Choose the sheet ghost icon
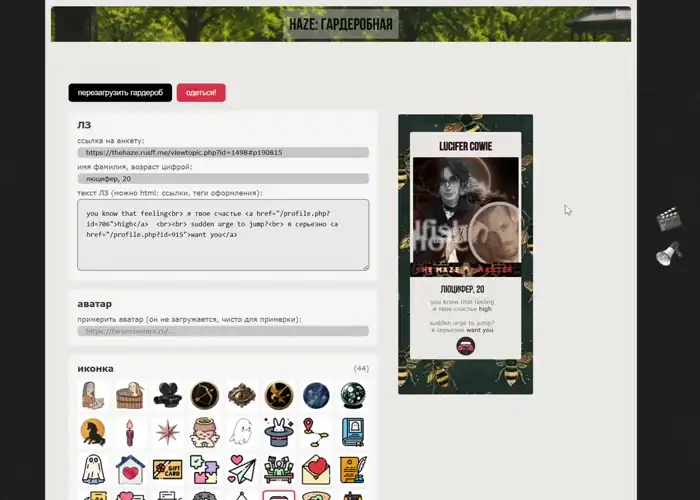Viewport: 700px width, 500px height. (x=93, y=469)
